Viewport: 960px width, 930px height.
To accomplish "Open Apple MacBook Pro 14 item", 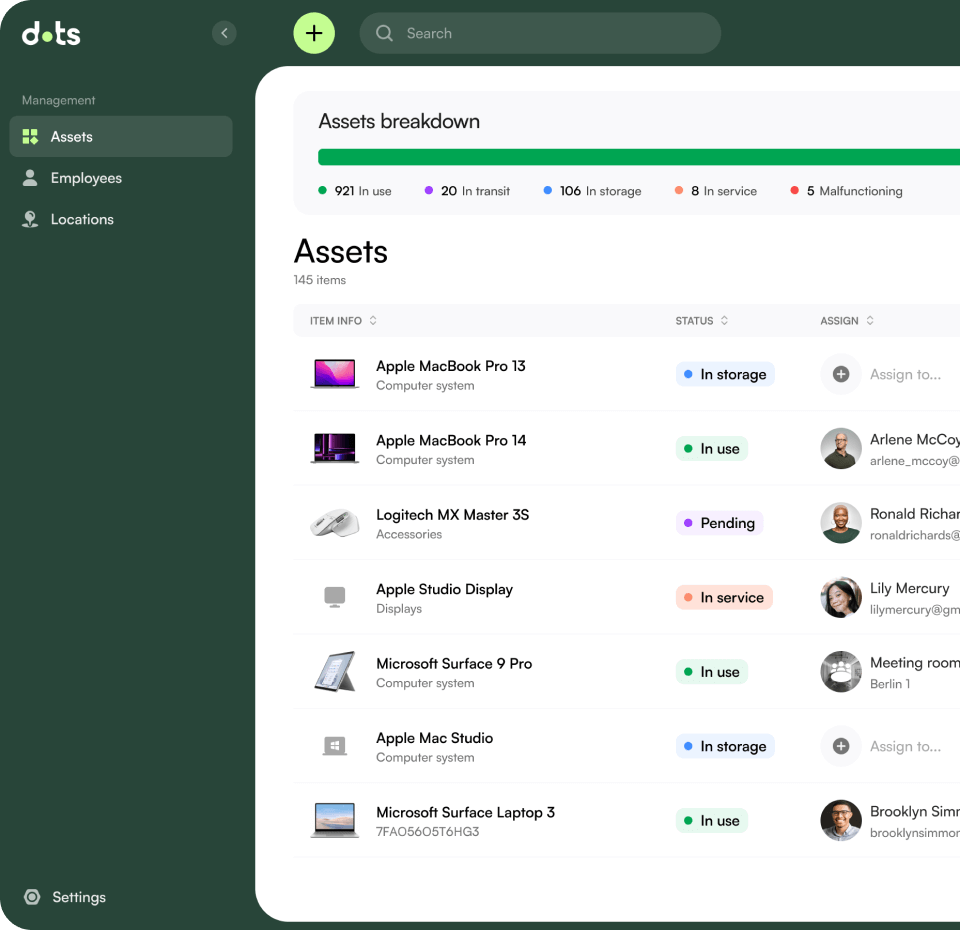I will [x=451, y=441].
